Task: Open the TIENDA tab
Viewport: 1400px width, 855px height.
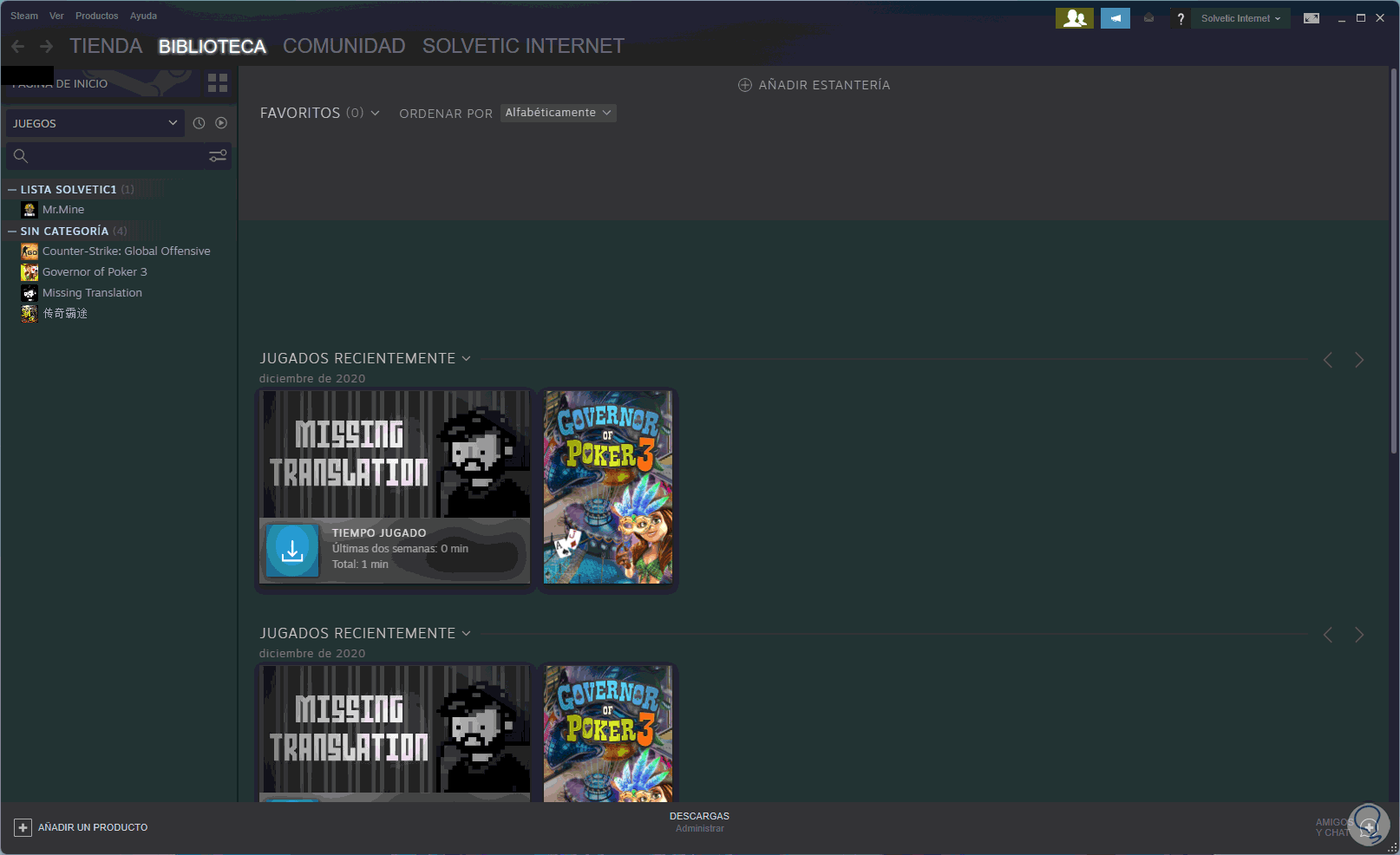Action: point(106,46)
